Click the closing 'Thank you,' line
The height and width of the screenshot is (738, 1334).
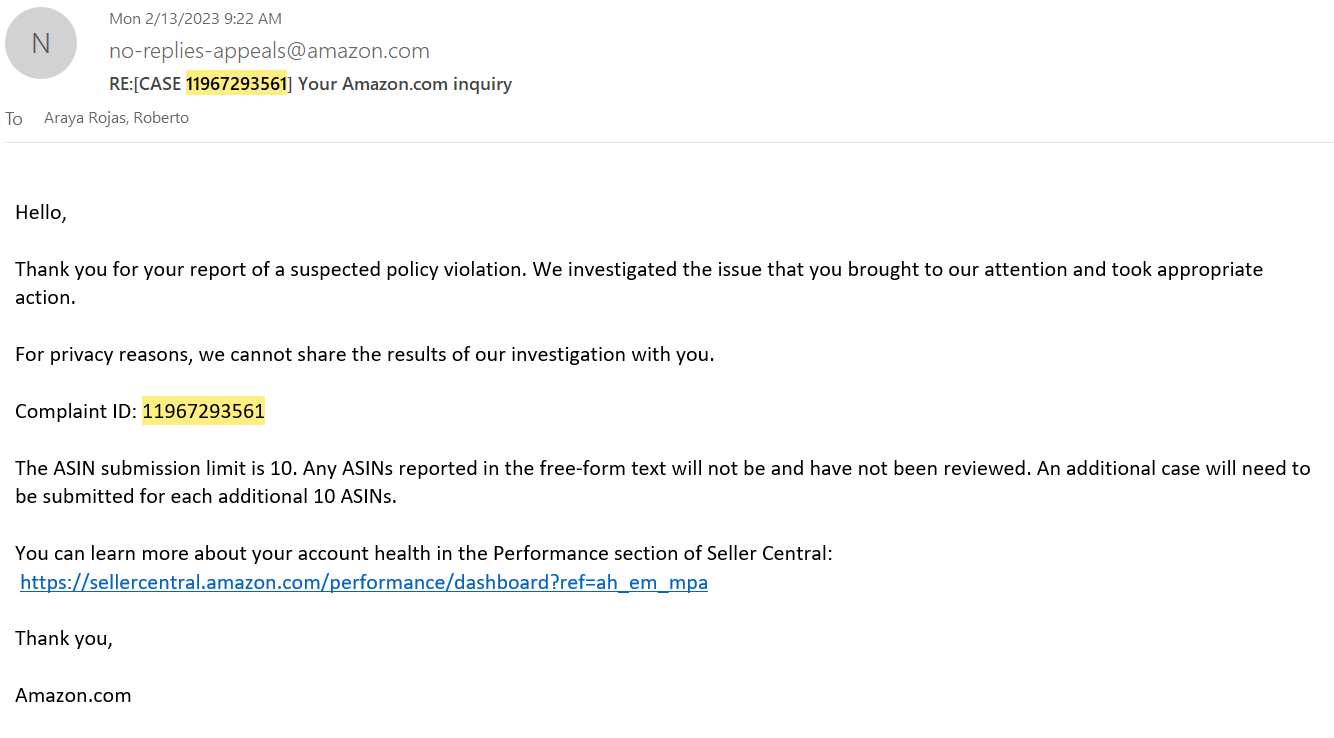pyautogui.click(x=64, y=638)
